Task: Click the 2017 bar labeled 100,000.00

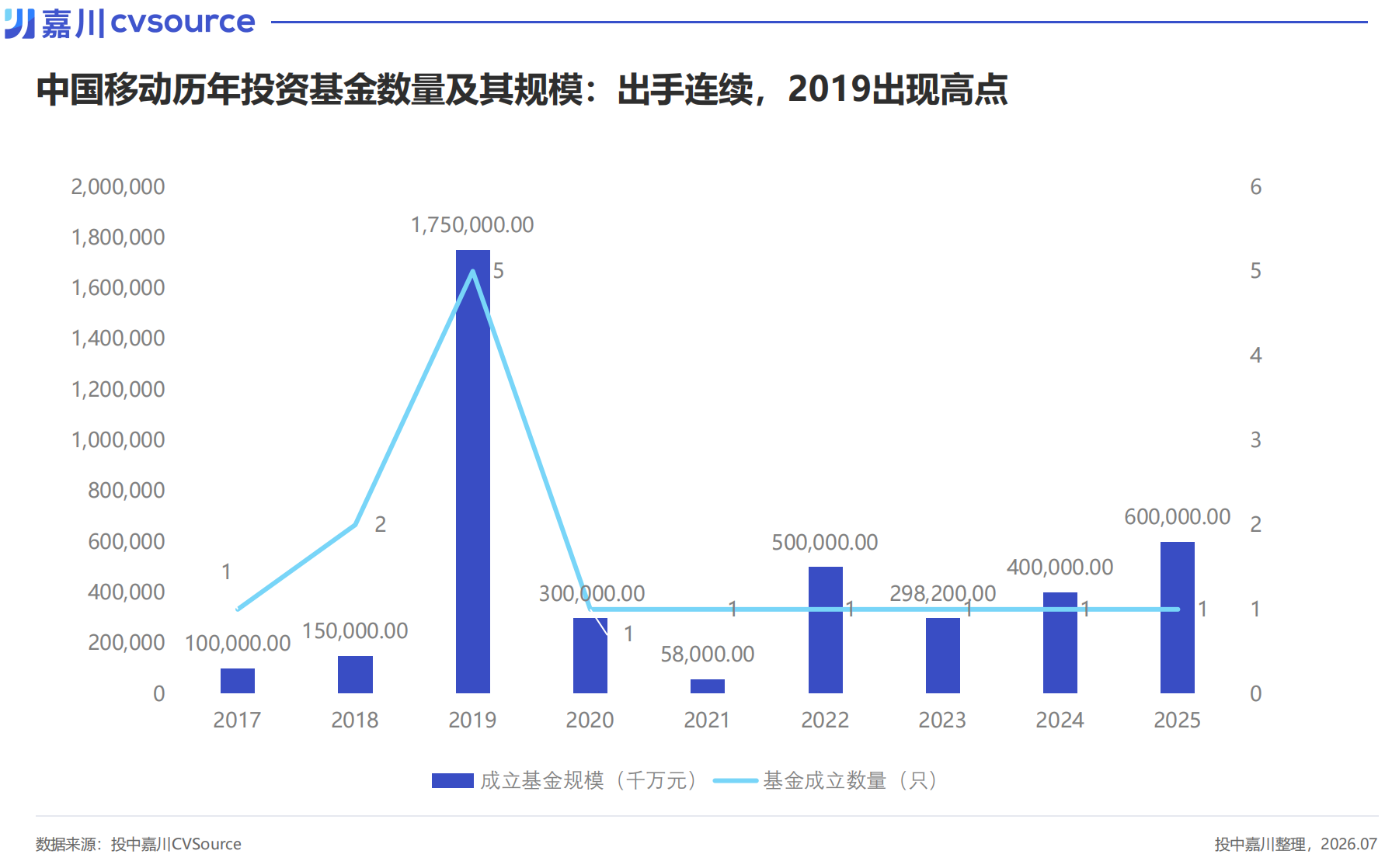Action: pos(237,681)
